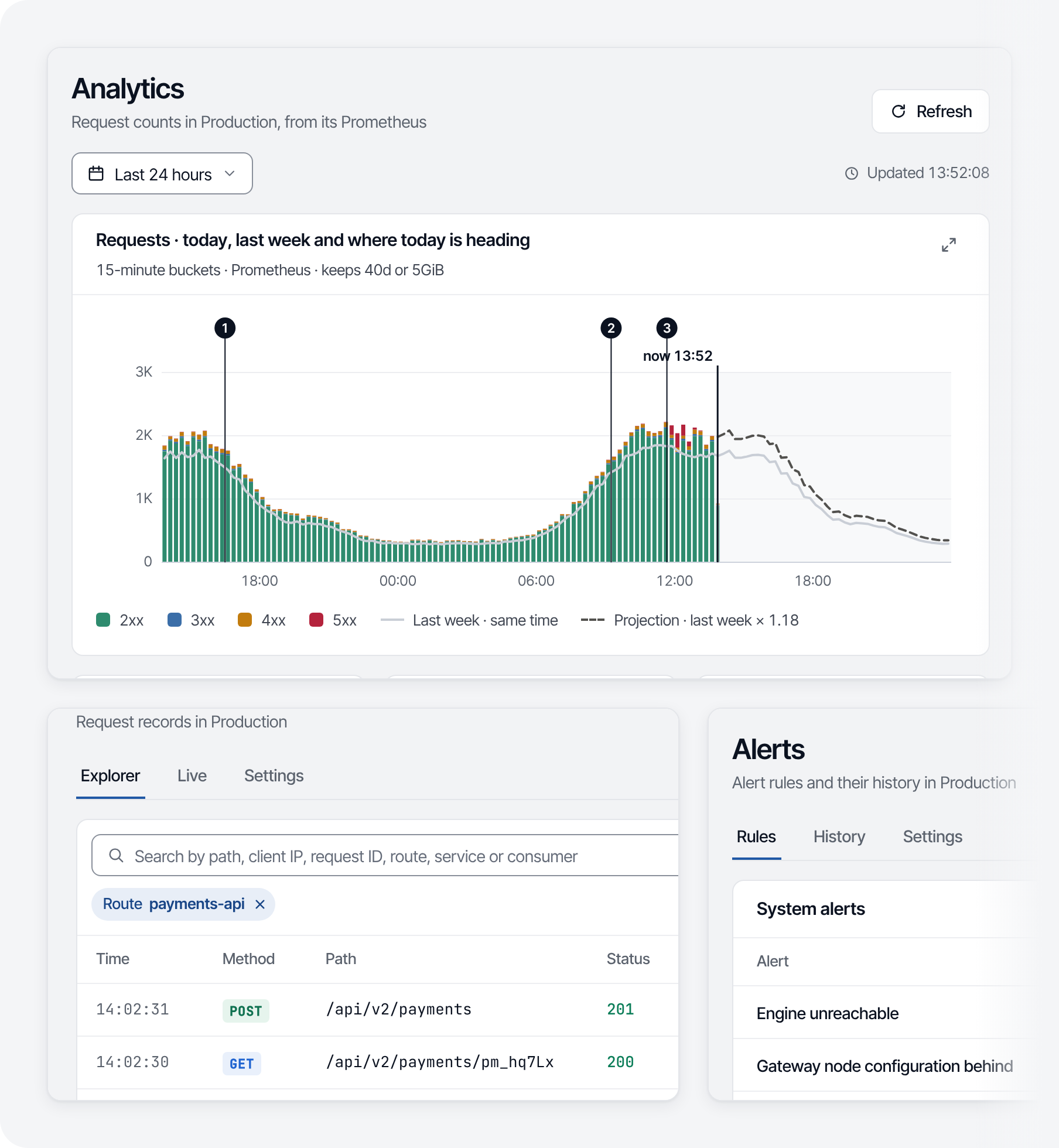Select chart annotation marker 1

(x=225, y=328)
